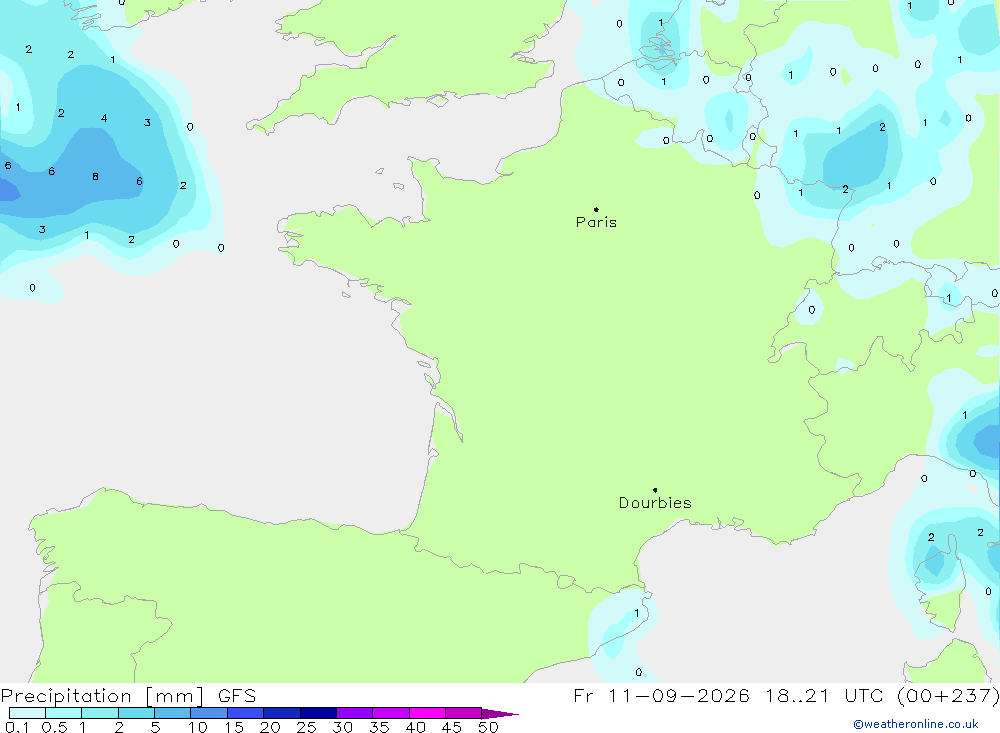Image resolution: width=1000 pixels, height=733 pixels.
Task: Click the Corsica precipitation 2 mm value
Action: tap(931, 537)
